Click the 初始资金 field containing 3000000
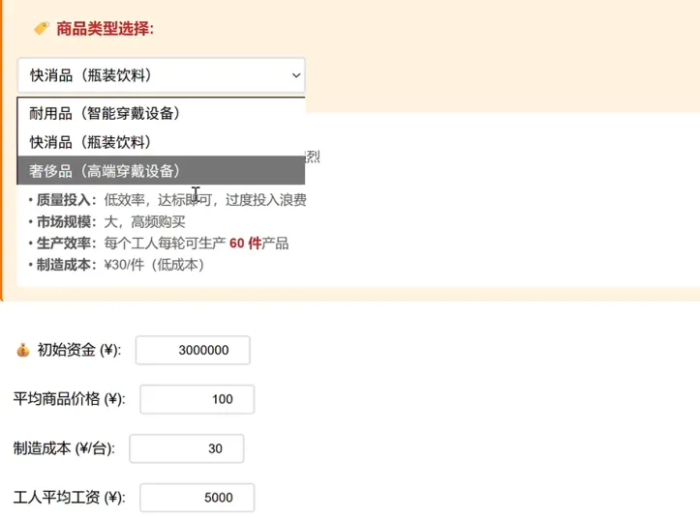 pyautogui.click(x=192, y=350)
